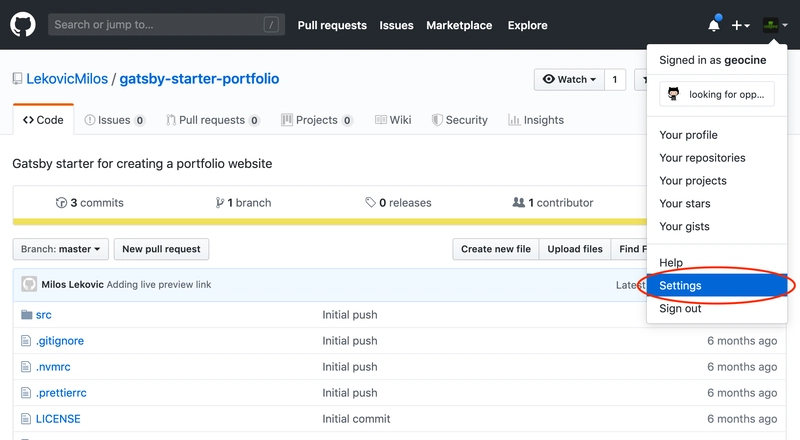Select Your stars in dropdown

tap(685, 204)
